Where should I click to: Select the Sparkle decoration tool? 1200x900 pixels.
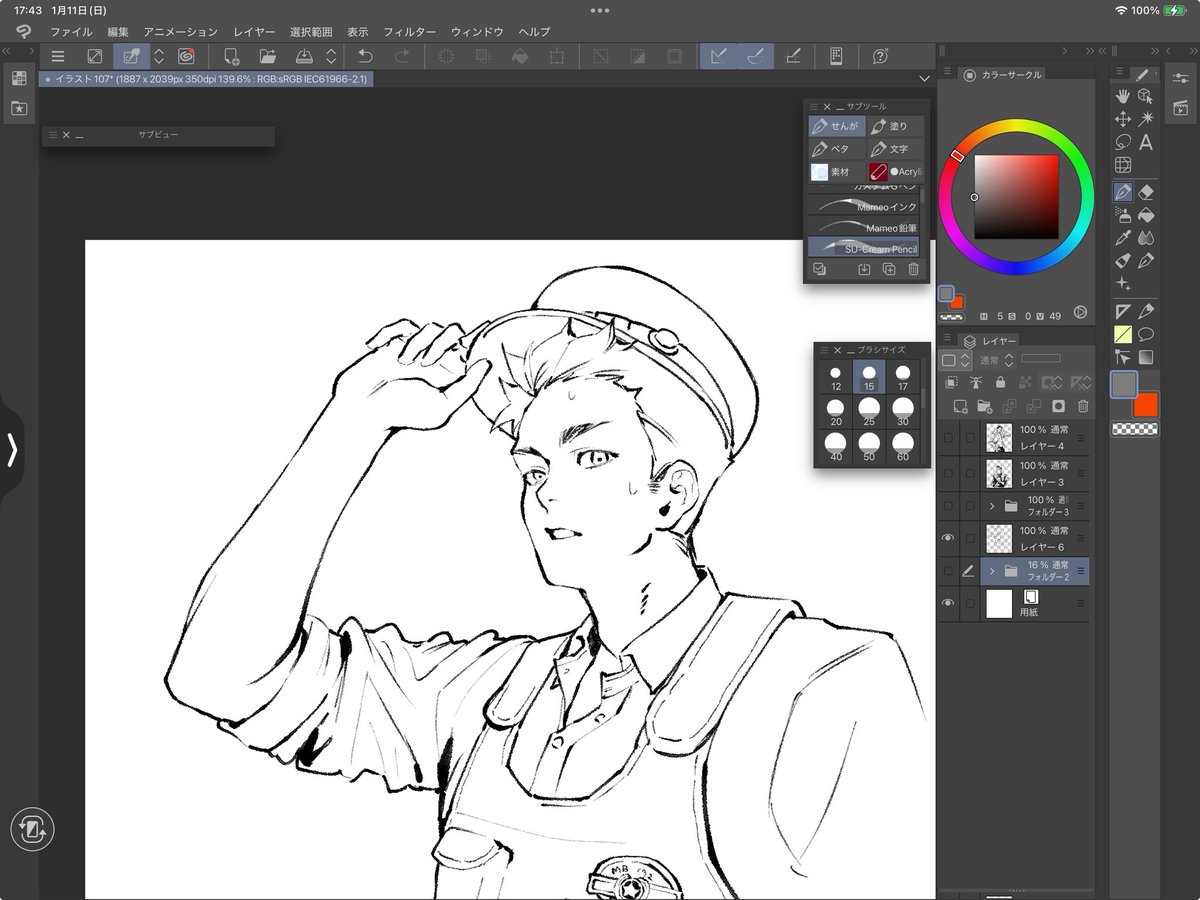(x=1123, y=284)
